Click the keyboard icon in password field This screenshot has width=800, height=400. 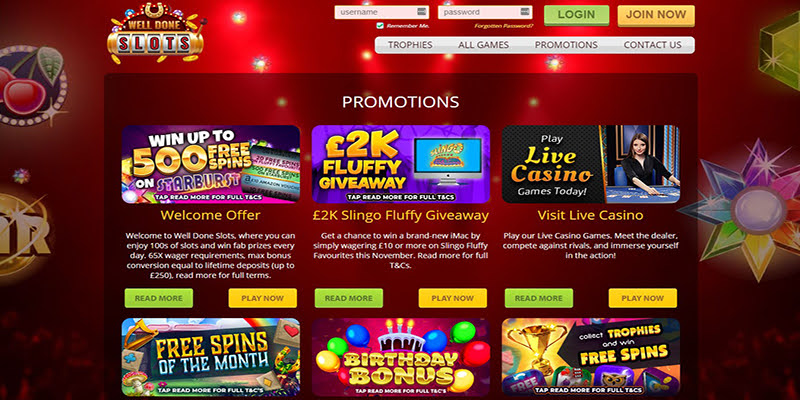point(524,12)
